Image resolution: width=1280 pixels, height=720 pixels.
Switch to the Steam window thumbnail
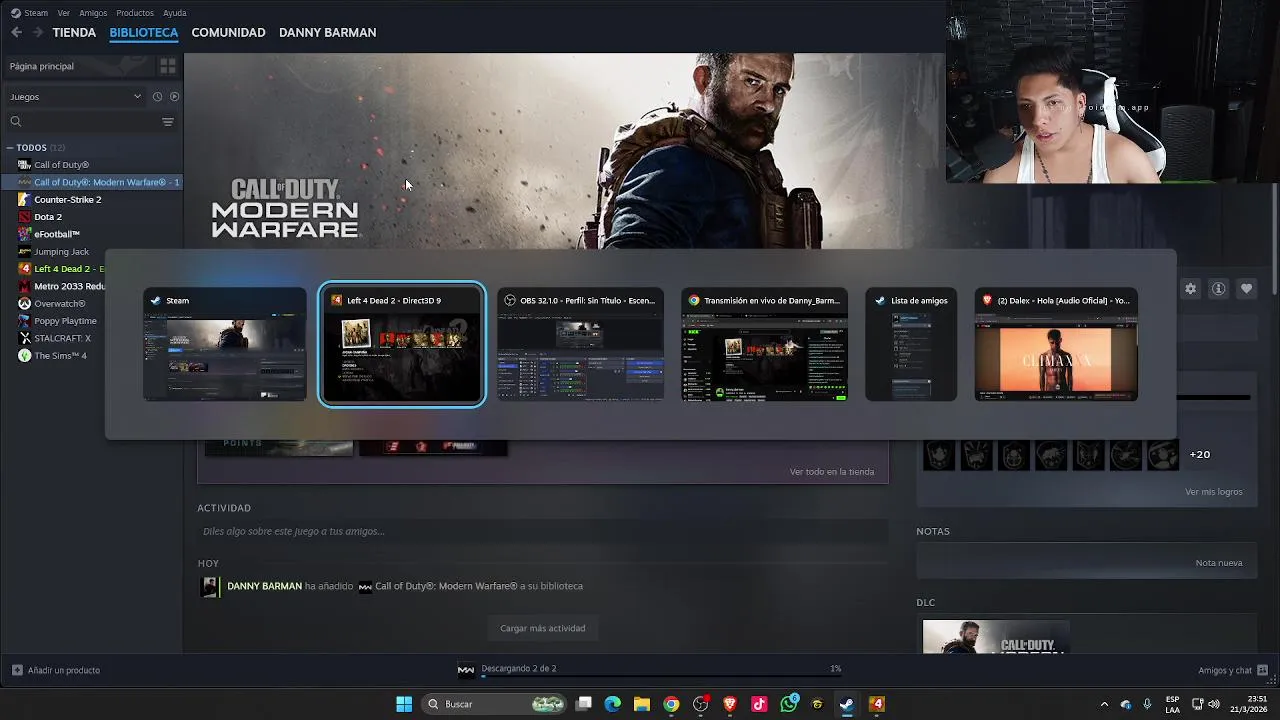(x=225, y=345)
